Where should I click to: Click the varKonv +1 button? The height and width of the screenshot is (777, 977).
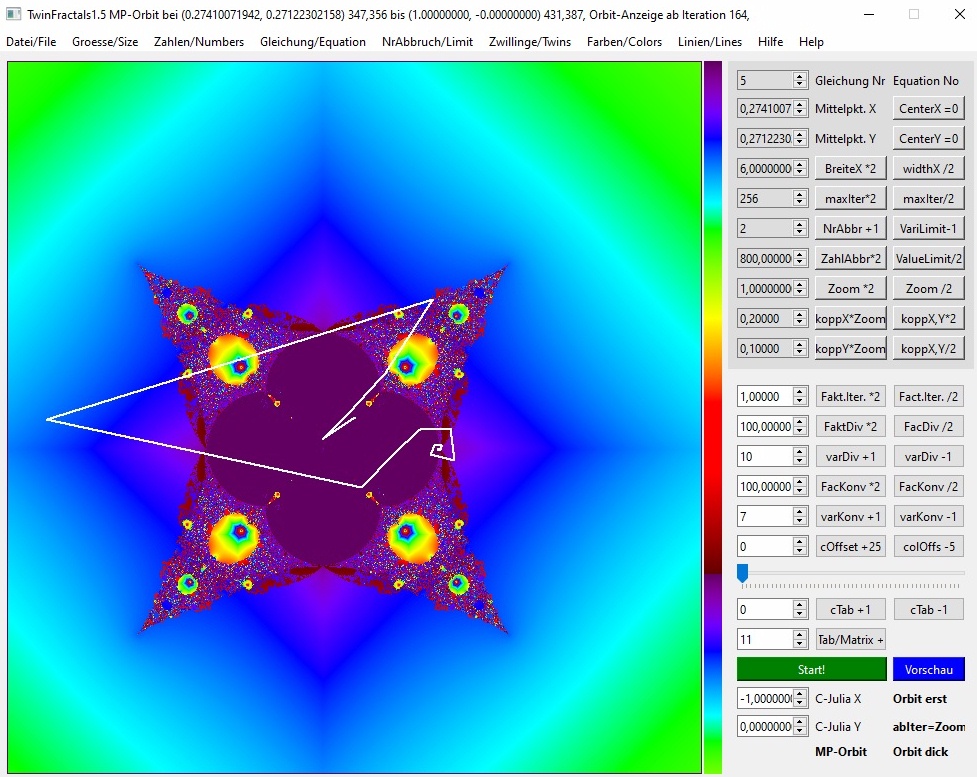(851, 516)
